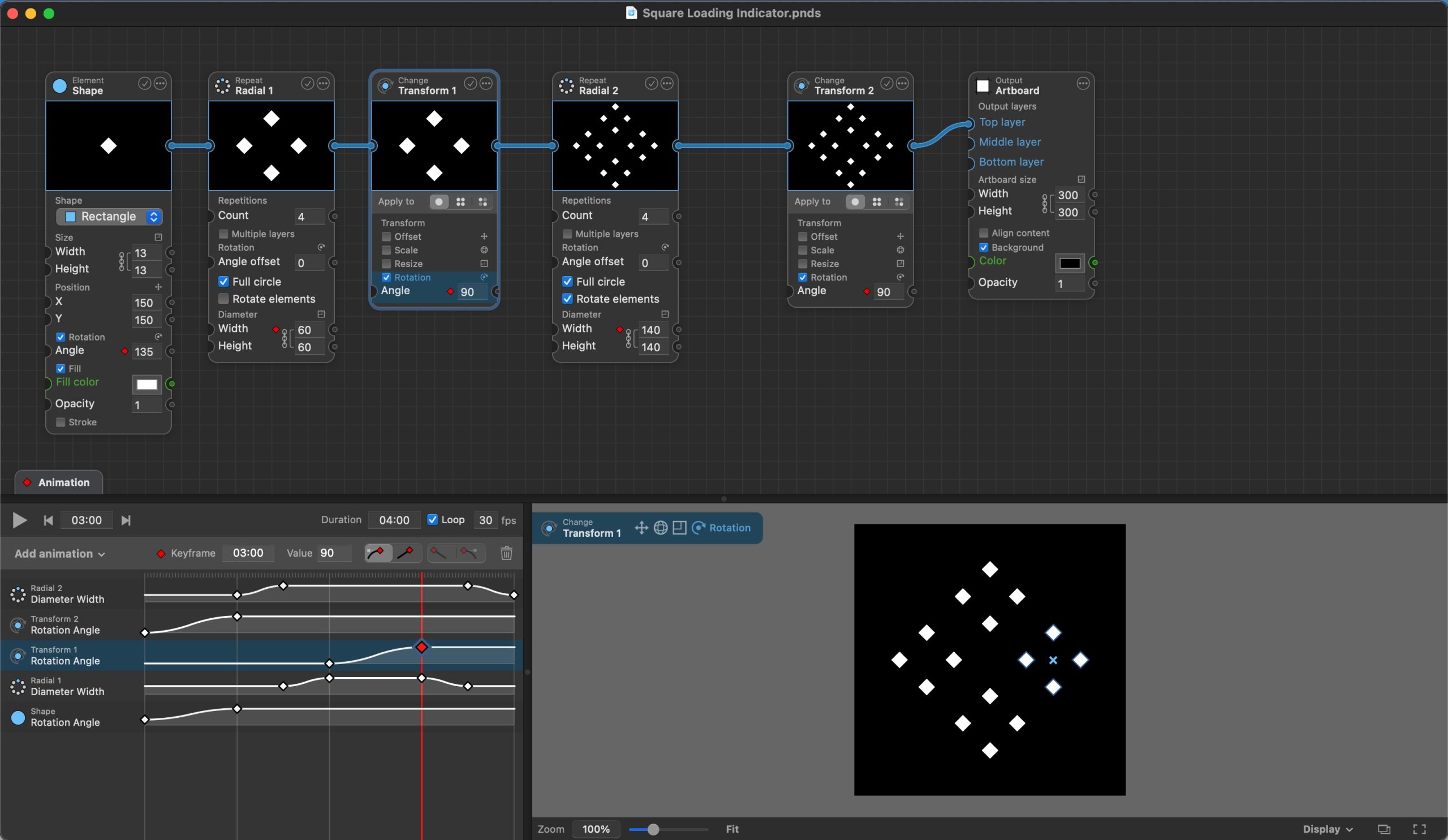Disable Shape Rotation checkbox

[61, 337]
